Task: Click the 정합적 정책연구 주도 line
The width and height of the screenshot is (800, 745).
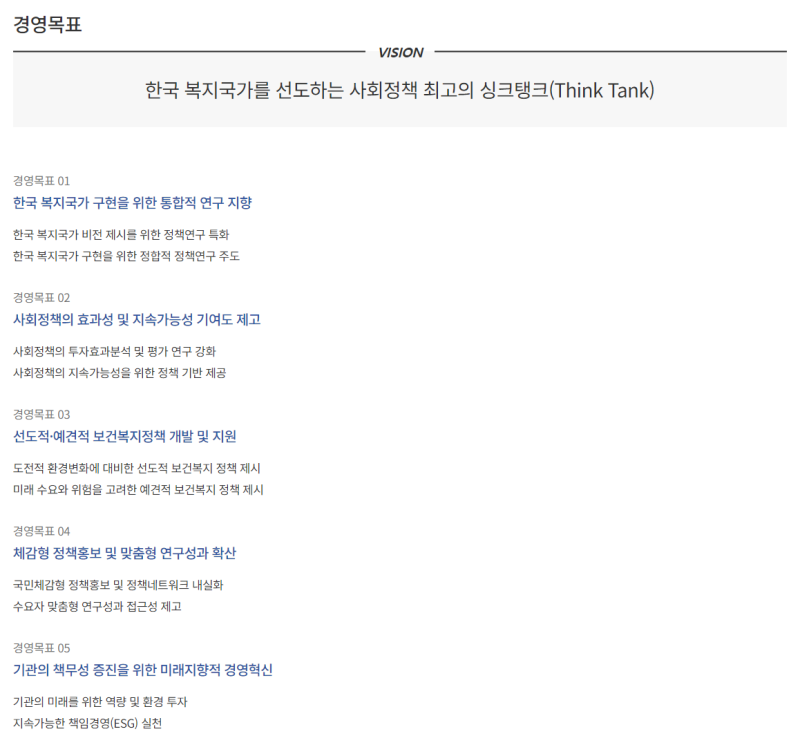Action: point(126,256)
